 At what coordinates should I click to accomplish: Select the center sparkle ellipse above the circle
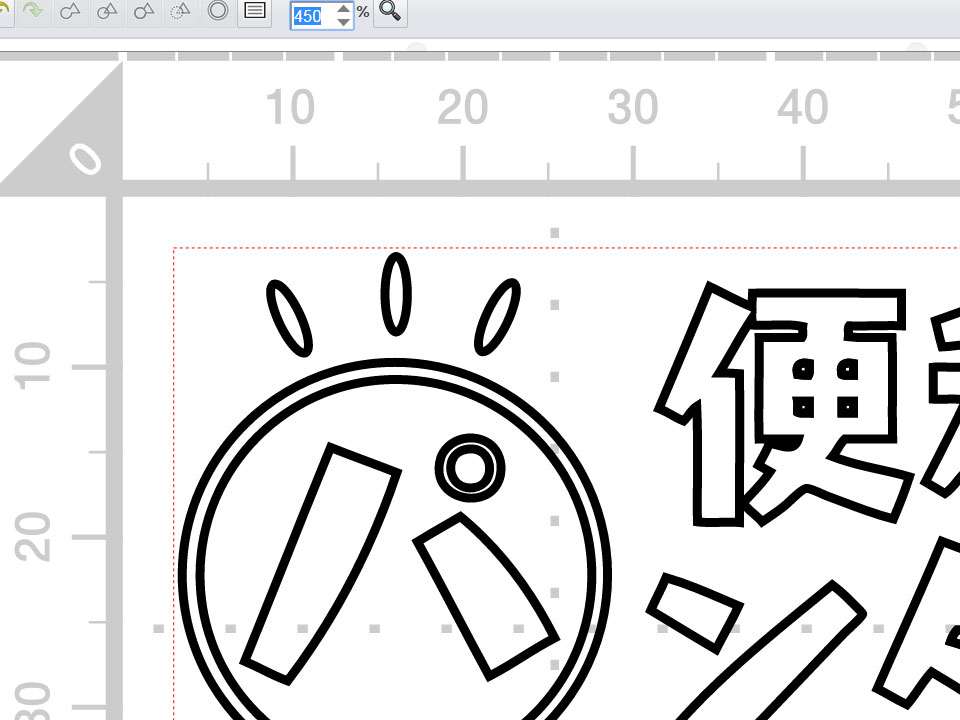[396, 294]
